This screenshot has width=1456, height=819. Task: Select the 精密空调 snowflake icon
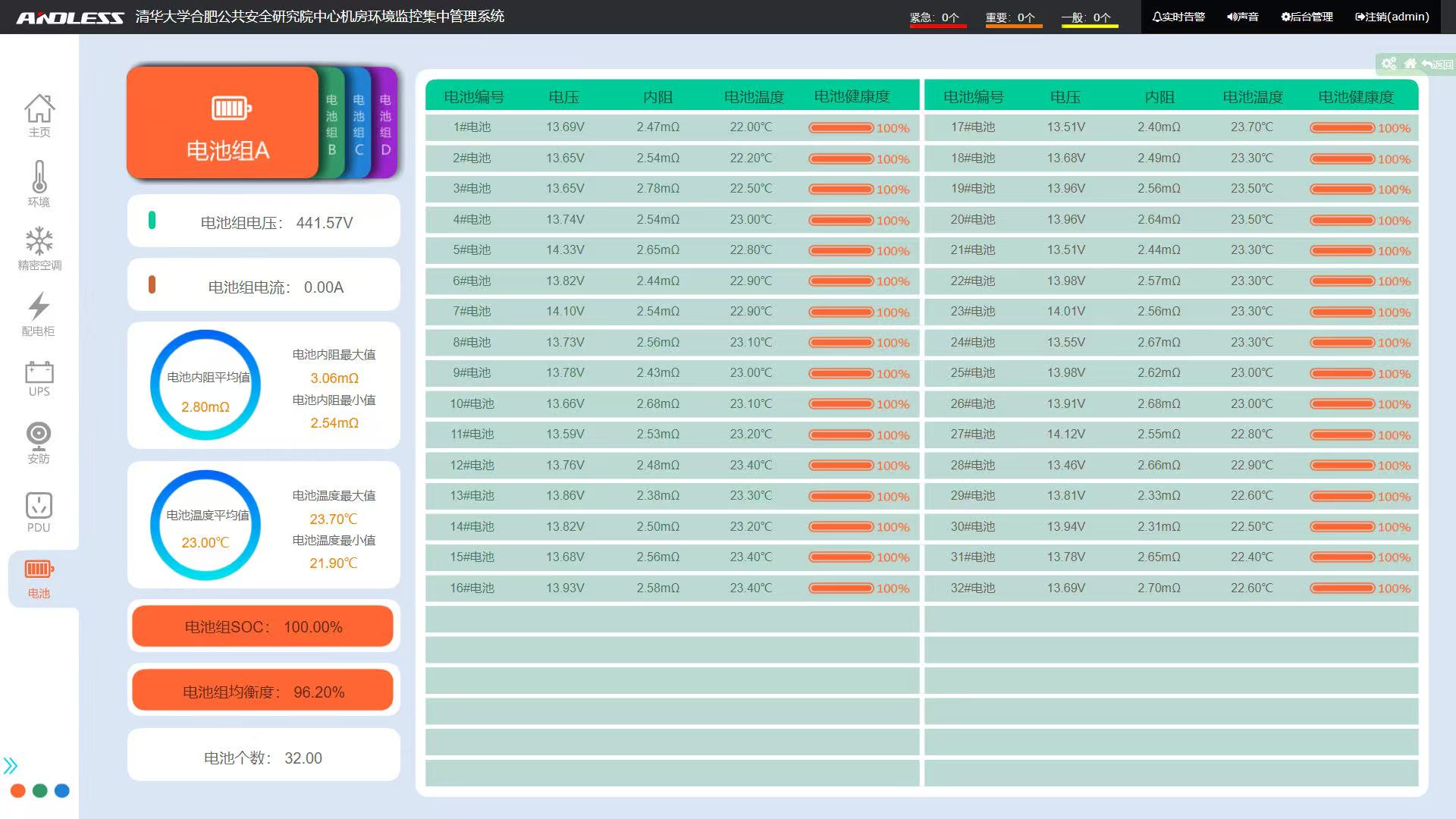[39, 248]
